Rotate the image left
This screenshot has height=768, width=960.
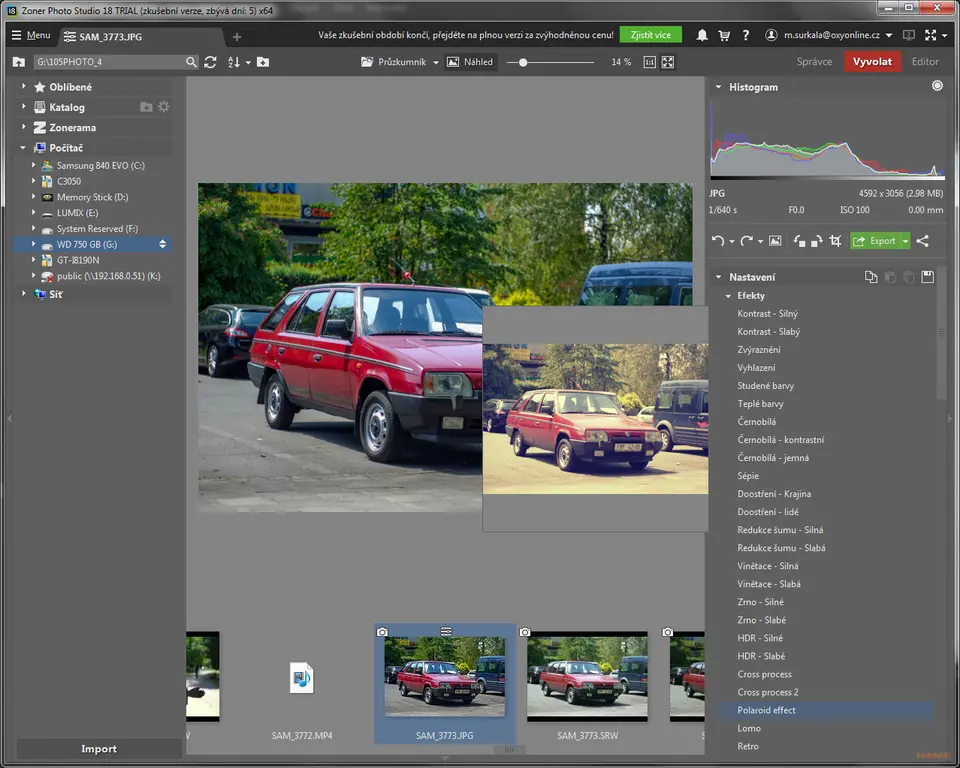[799, 241]
